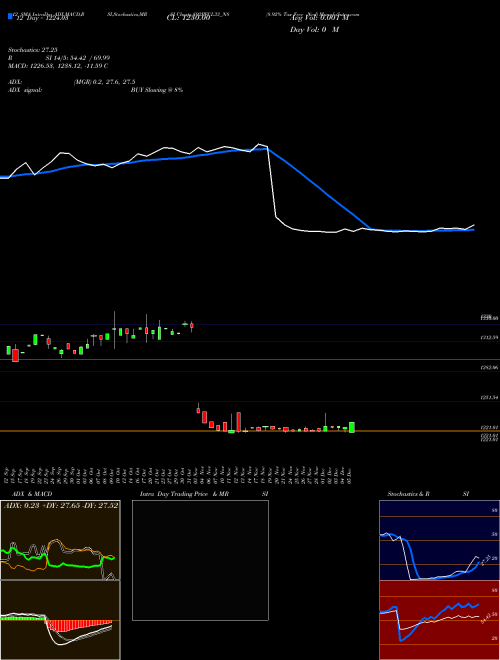Select the '12 Day = 1224.03' legend text
The width and height of the screenshot is (500, 660).
click(41, 18)
